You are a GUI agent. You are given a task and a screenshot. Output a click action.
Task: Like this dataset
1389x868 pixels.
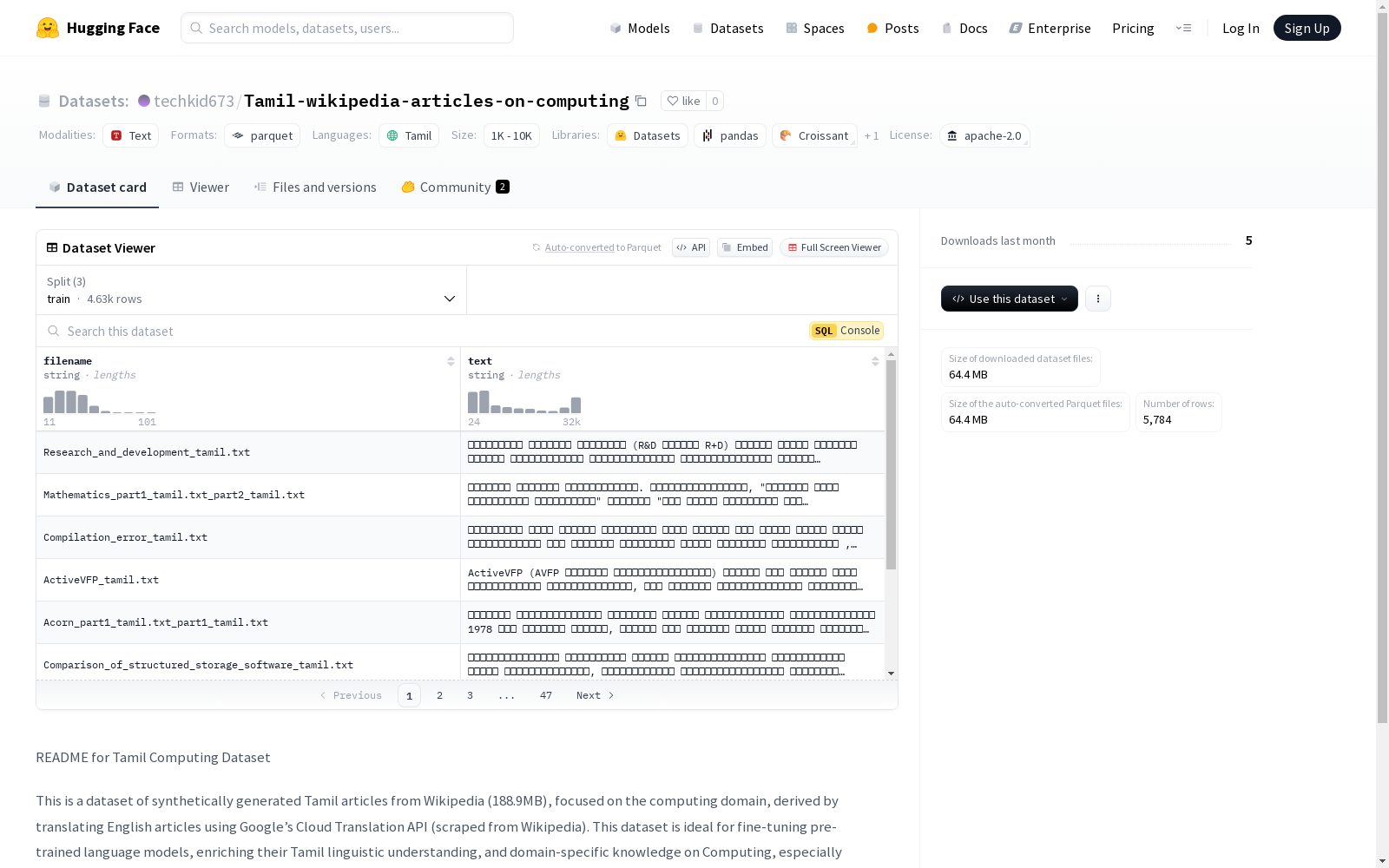click(683, 101)
